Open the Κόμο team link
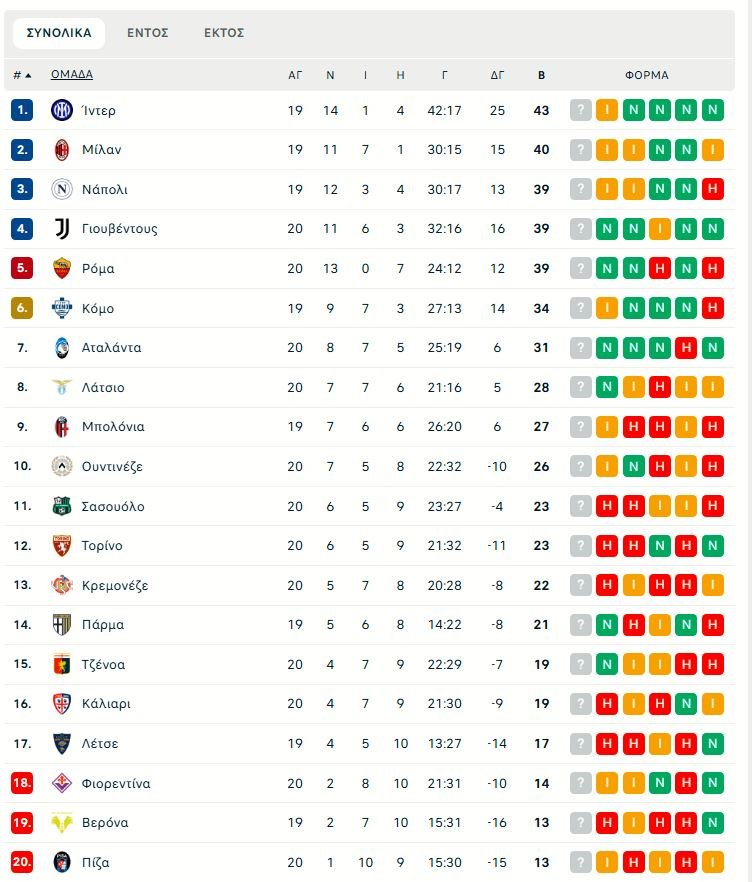This screenshot has height=882, width=752. pos(98,308)
